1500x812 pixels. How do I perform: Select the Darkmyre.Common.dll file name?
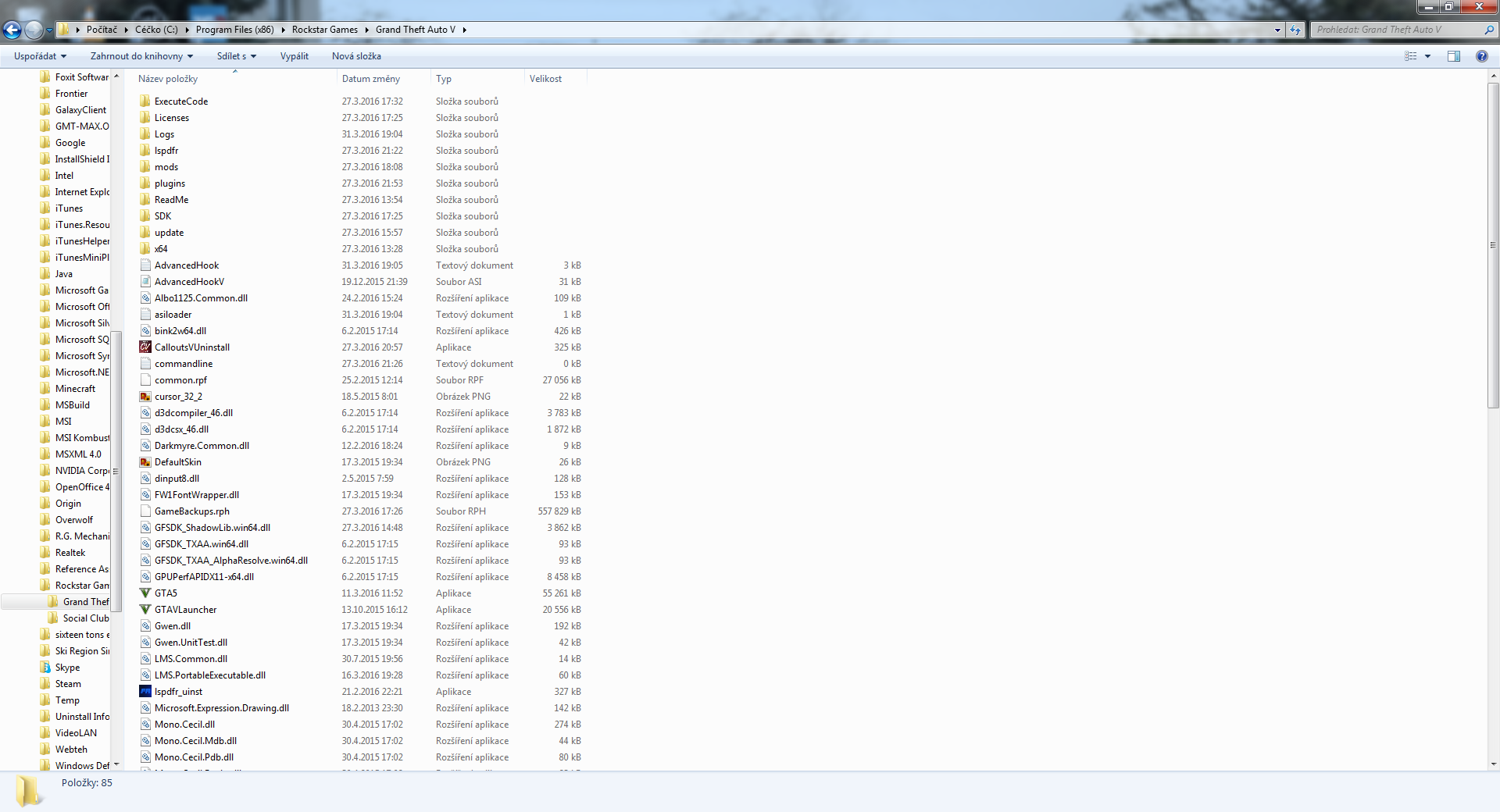pyautogui.click(x=202, y=446)
